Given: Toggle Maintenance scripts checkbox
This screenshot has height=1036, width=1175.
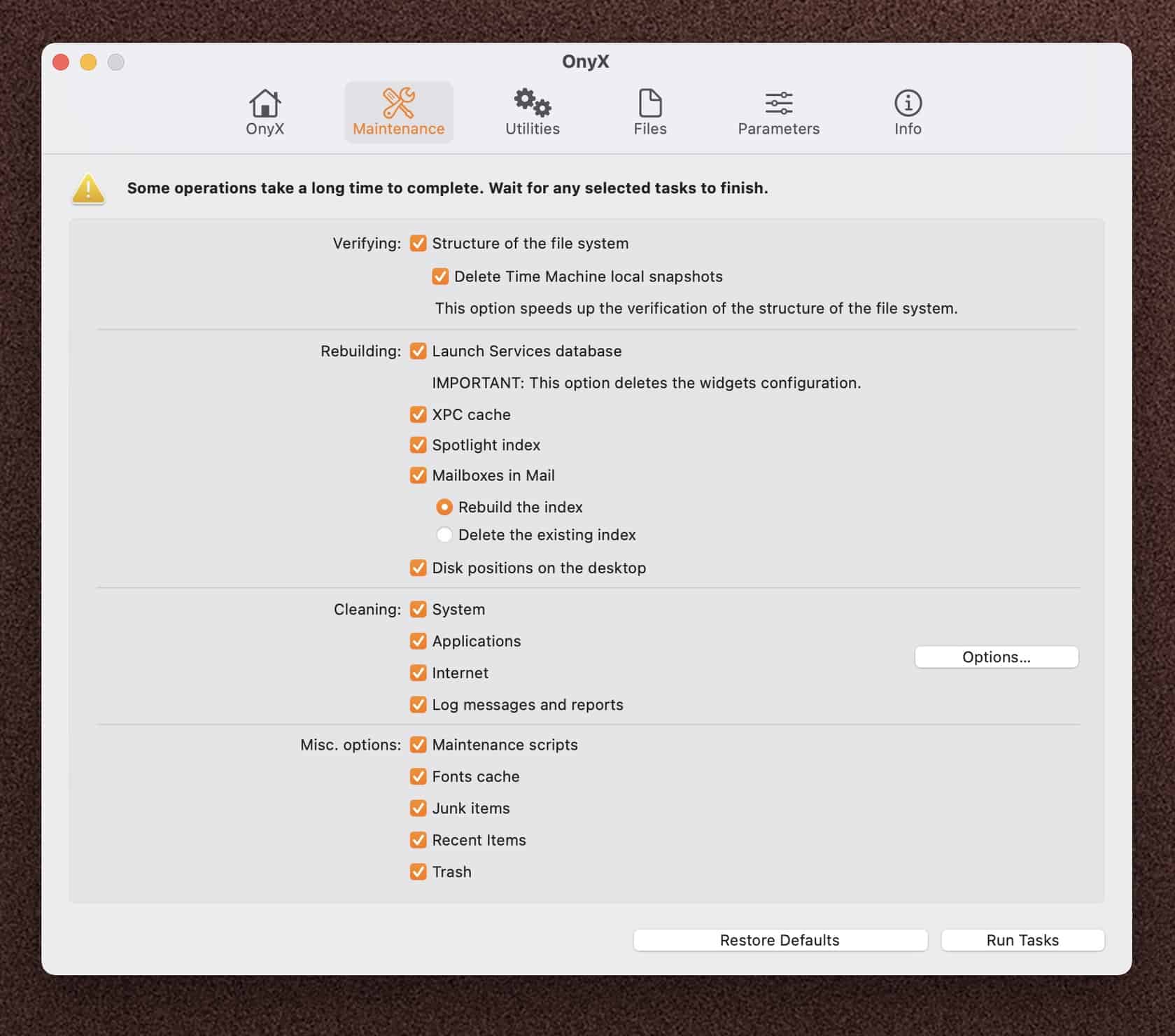Looking at the screenshot, I should (418, 745).
